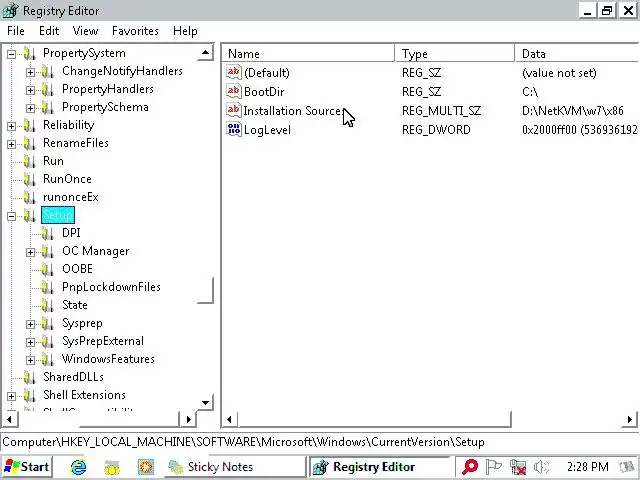
Task: Open the View menu
Action: [x=85, y=31]
